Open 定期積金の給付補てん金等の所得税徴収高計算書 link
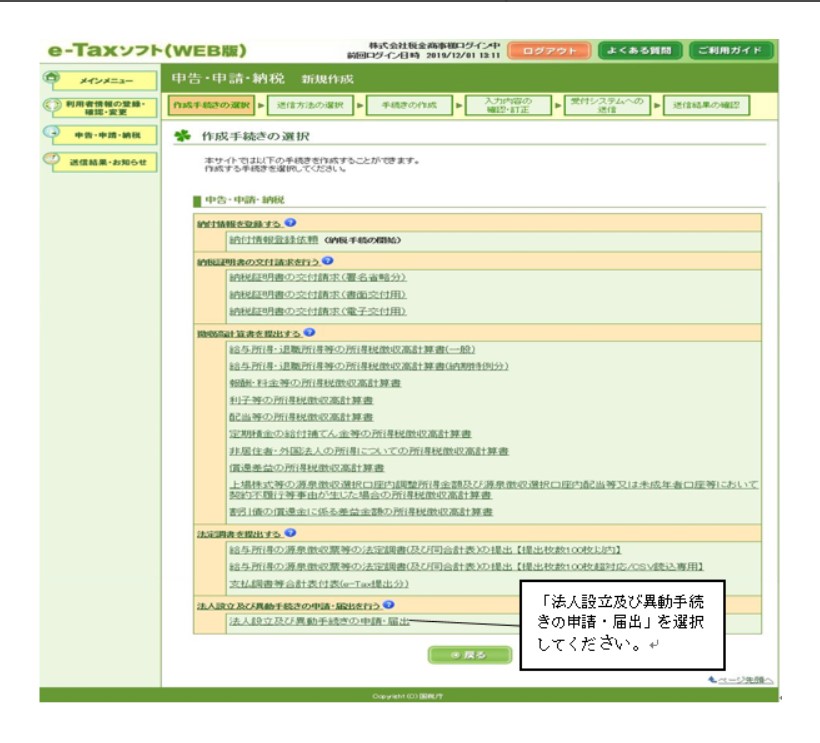Image resolution: width=820 pixels, height=743 pixels. click(x=350, y=433)
